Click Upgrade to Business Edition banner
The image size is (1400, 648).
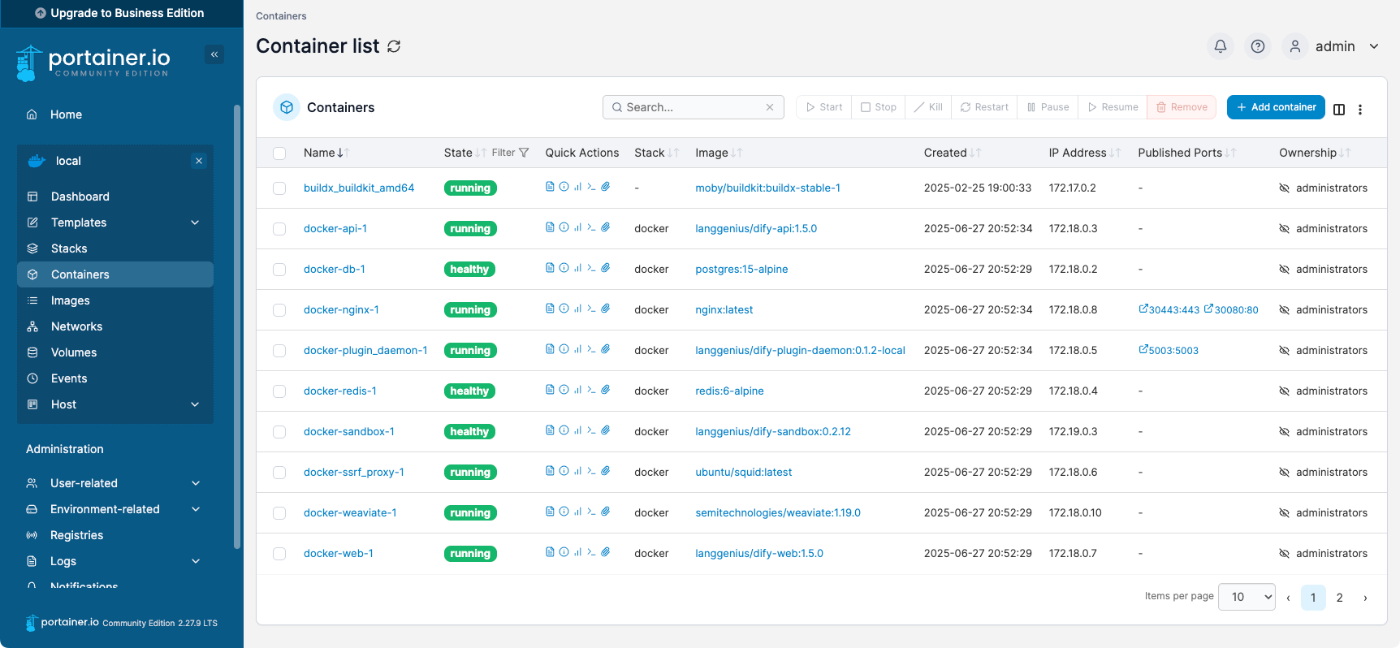pyautogui.click(x=119, y=13)
